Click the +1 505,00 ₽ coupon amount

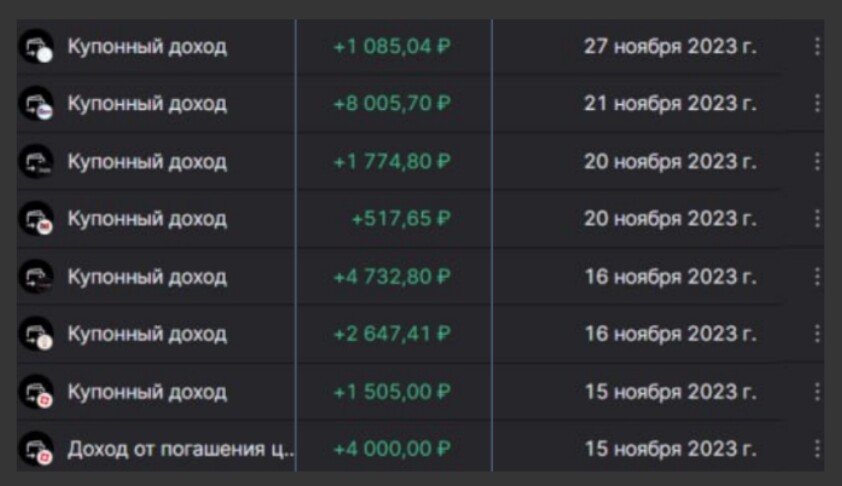[x=392, y=392]
